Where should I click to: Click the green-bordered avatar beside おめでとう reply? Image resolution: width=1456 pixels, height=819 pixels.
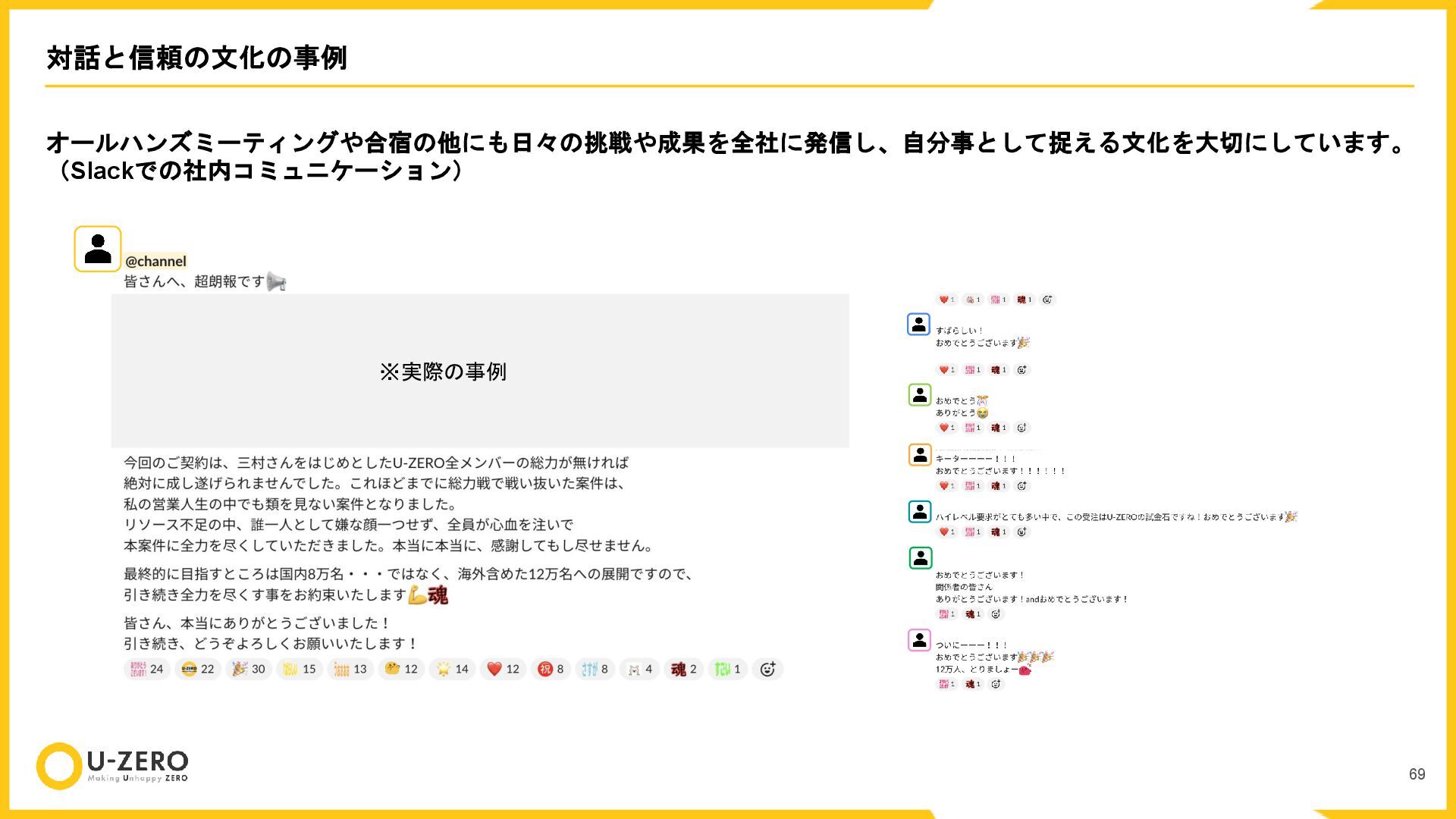[x=919, y=395]
